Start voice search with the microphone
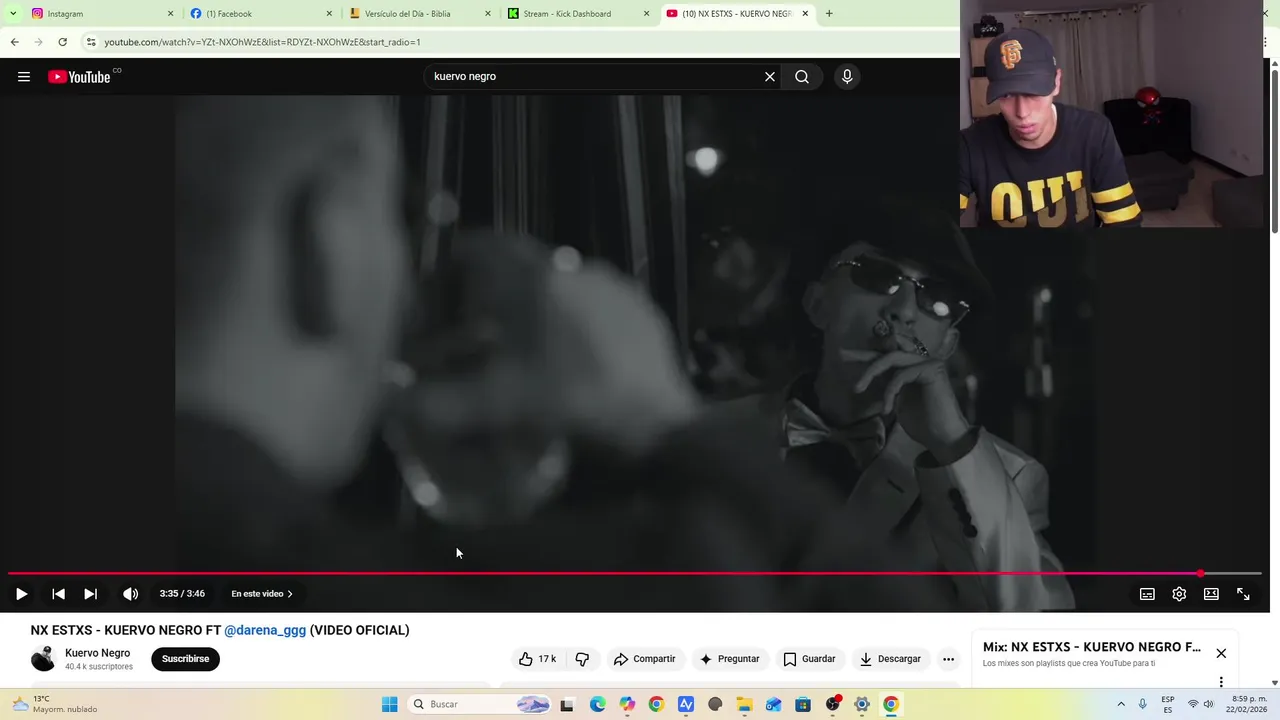This screenshot has width=1280, height=720. coord(847,77)
